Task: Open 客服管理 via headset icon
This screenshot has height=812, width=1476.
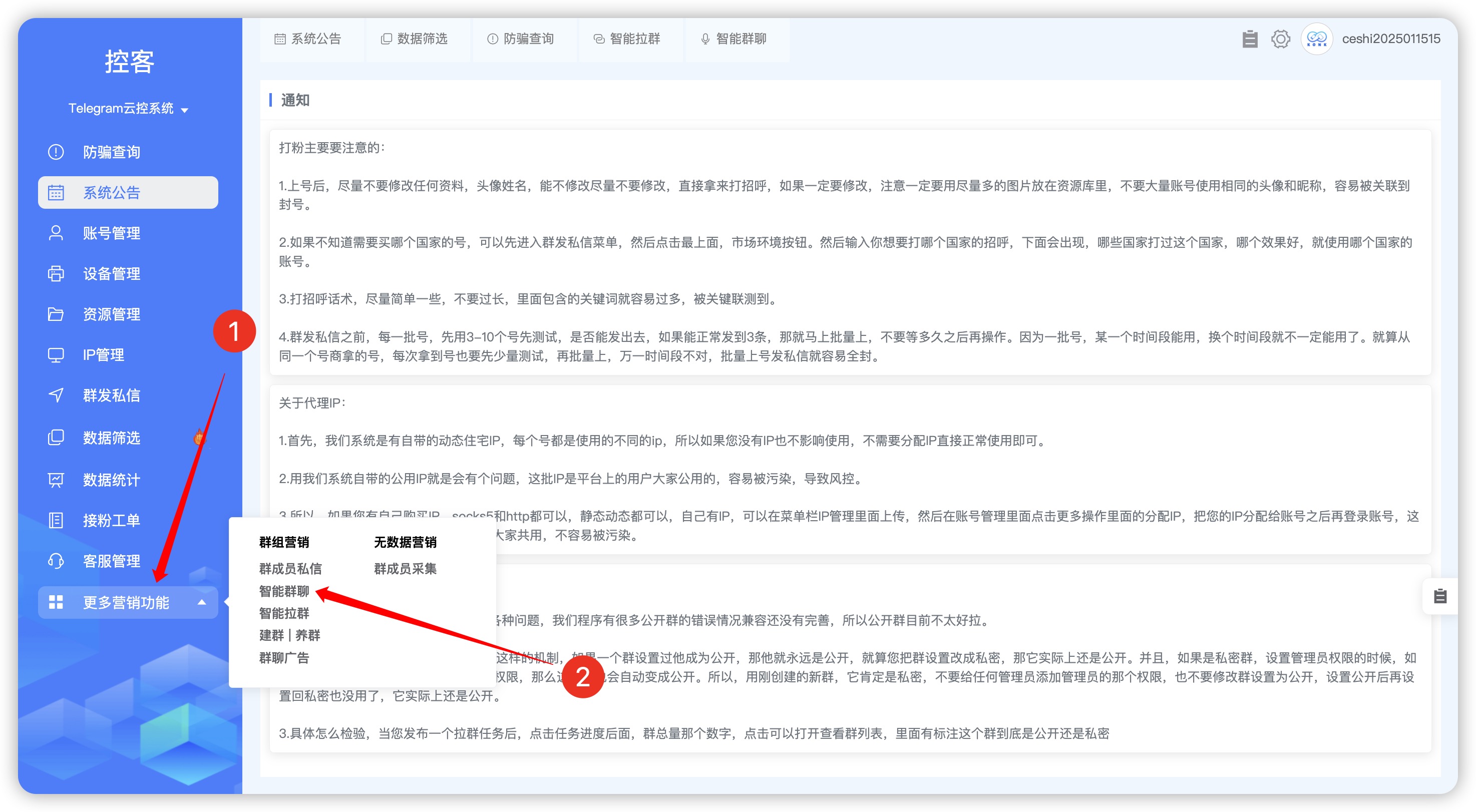Action: [56, 560]
